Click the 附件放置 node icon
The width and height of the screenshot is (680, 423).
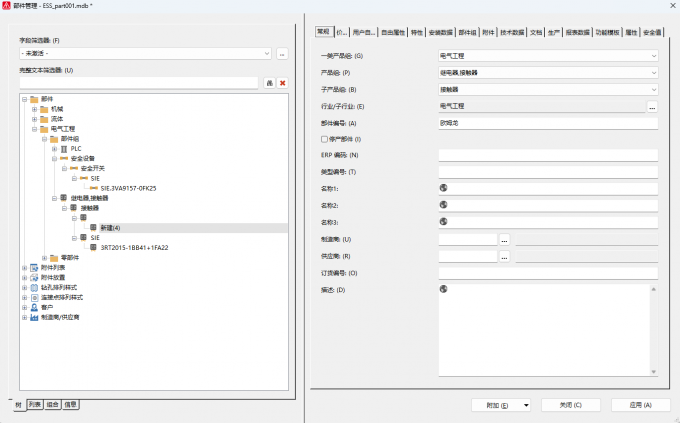pos(34,278)
